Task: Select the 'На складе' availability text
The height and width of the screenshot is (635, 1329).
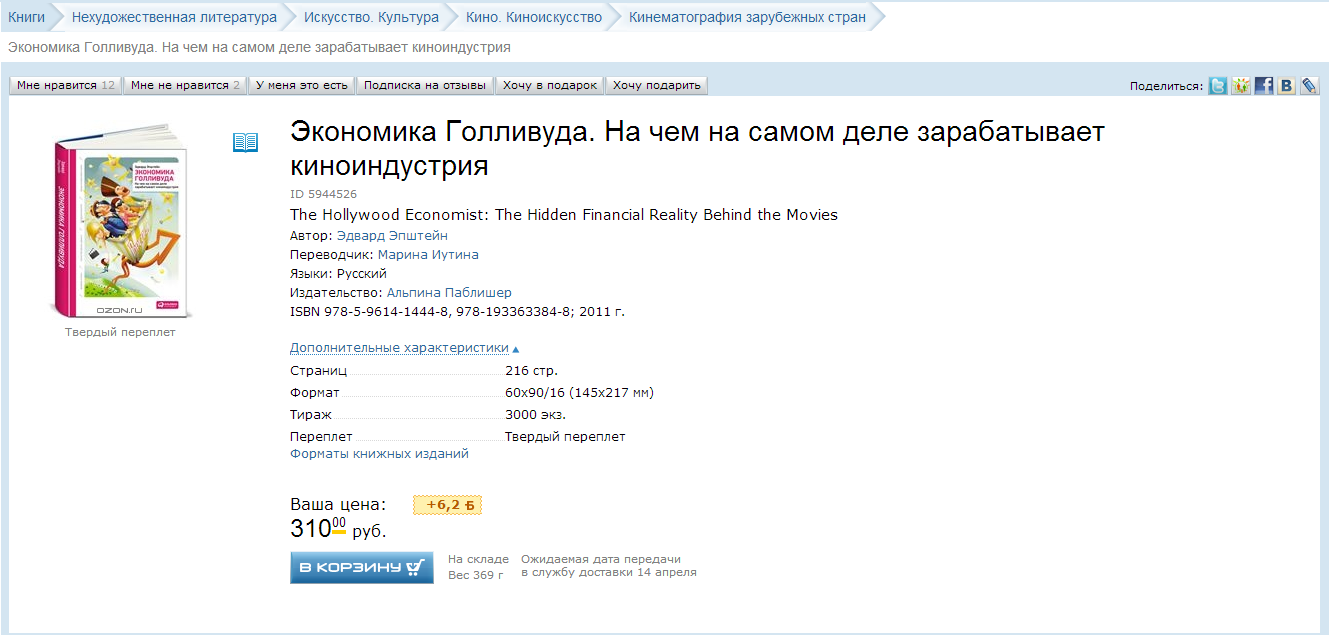Action: [x=478, y=560]
